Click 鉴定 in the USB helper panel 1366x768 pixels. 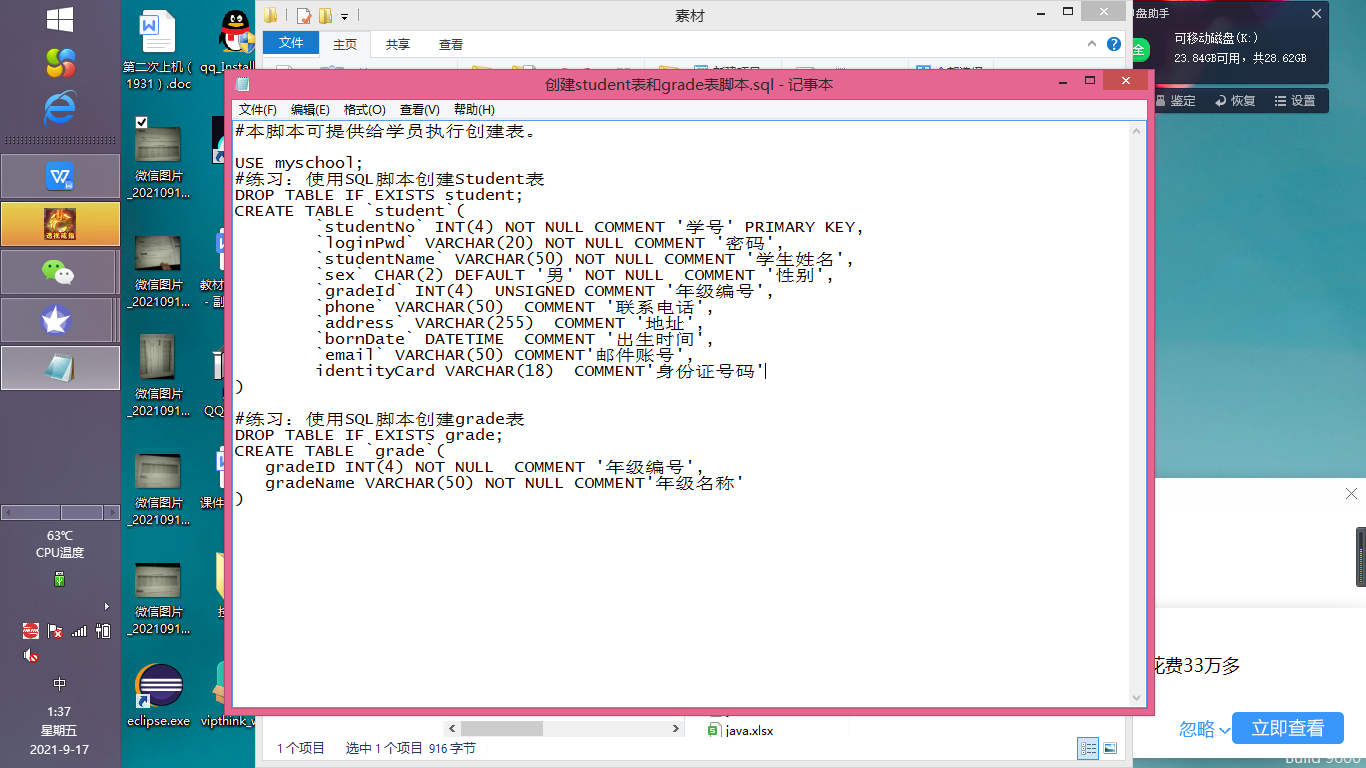coord(1175,101)
